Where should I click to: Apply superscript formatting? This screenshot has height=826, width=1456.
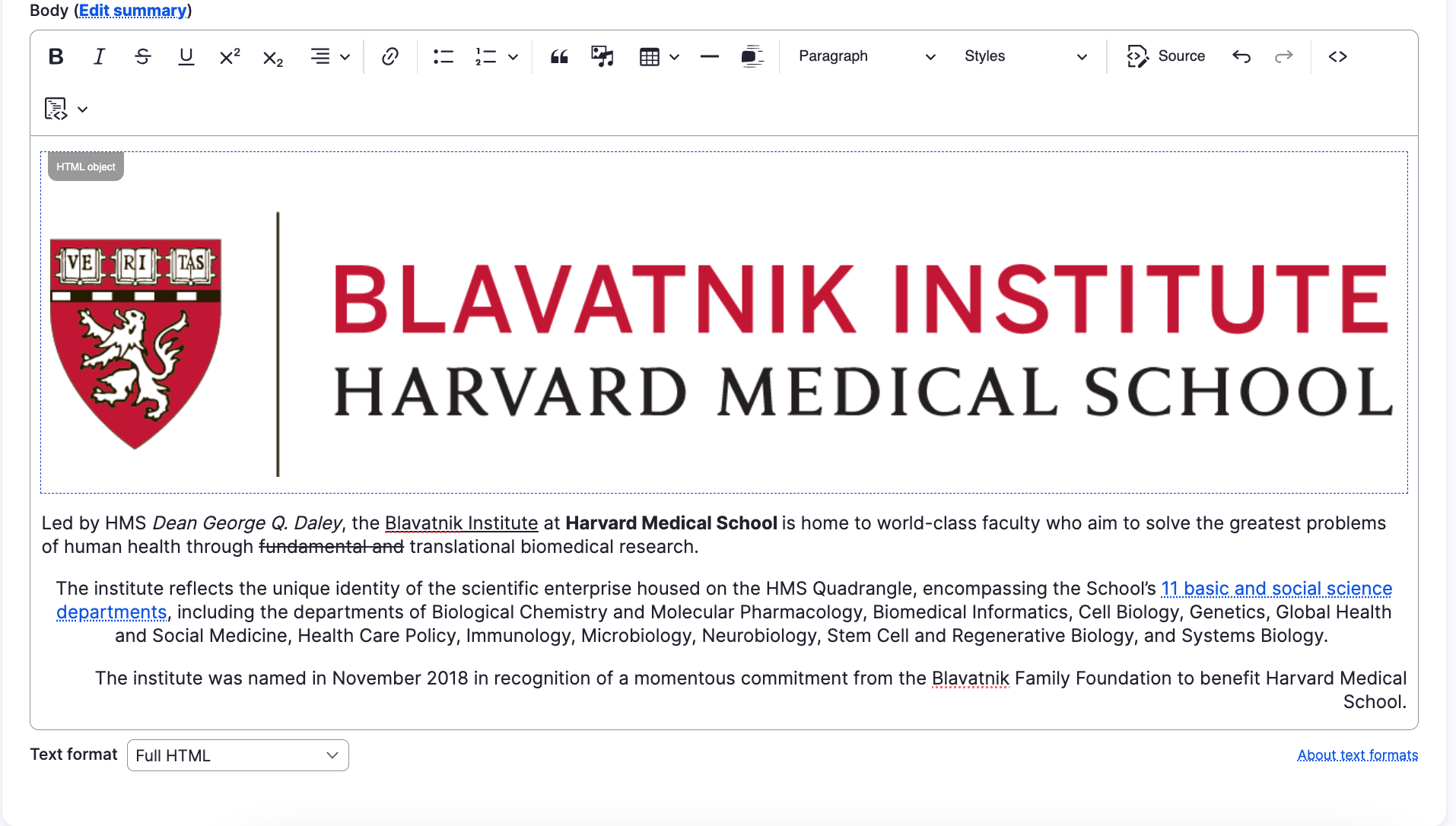tap(230, 56)
